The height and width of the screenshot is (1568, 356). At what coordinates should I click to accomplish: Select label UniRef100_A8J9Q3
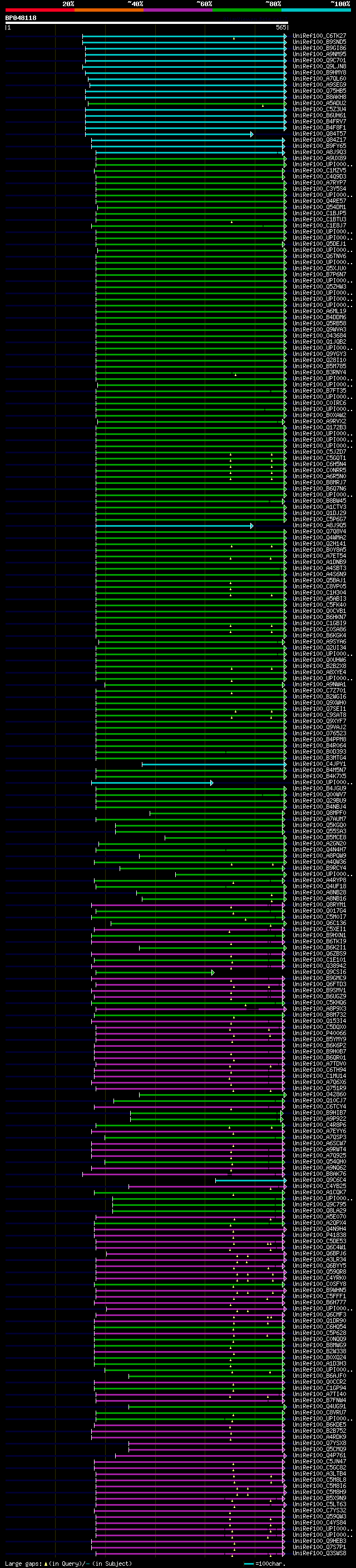[x=319, y=152]
